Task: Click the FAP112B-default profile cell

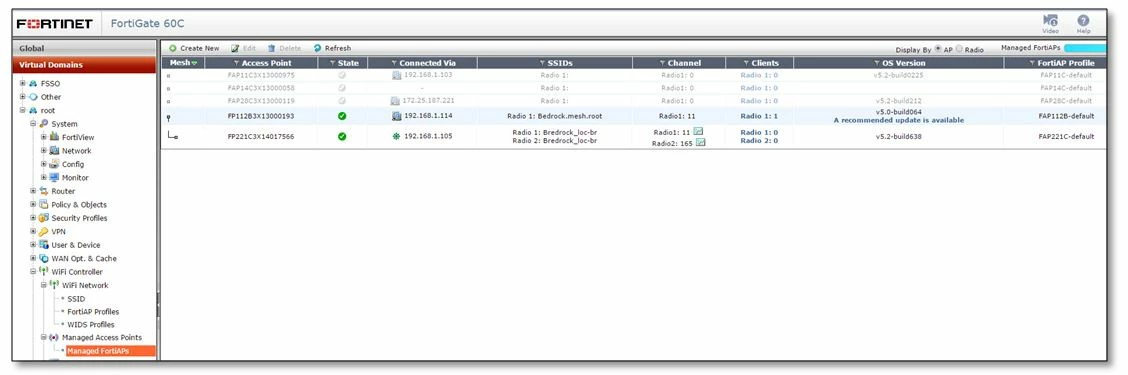Action: pyautogui.click(x=1066, y=116)
